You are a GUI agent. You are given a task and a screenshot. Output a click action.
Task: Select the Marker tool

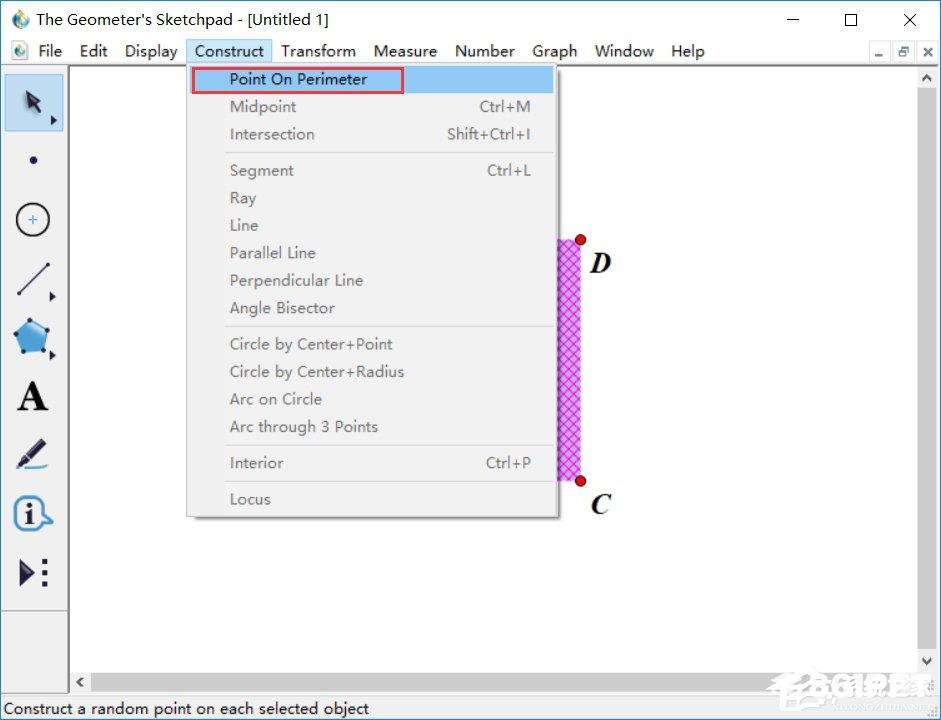point(32,454)
